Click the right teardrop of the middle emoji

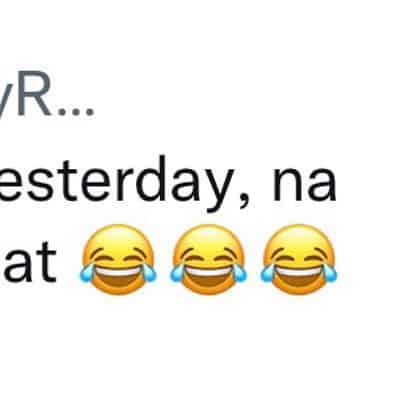tap(240, 273)
